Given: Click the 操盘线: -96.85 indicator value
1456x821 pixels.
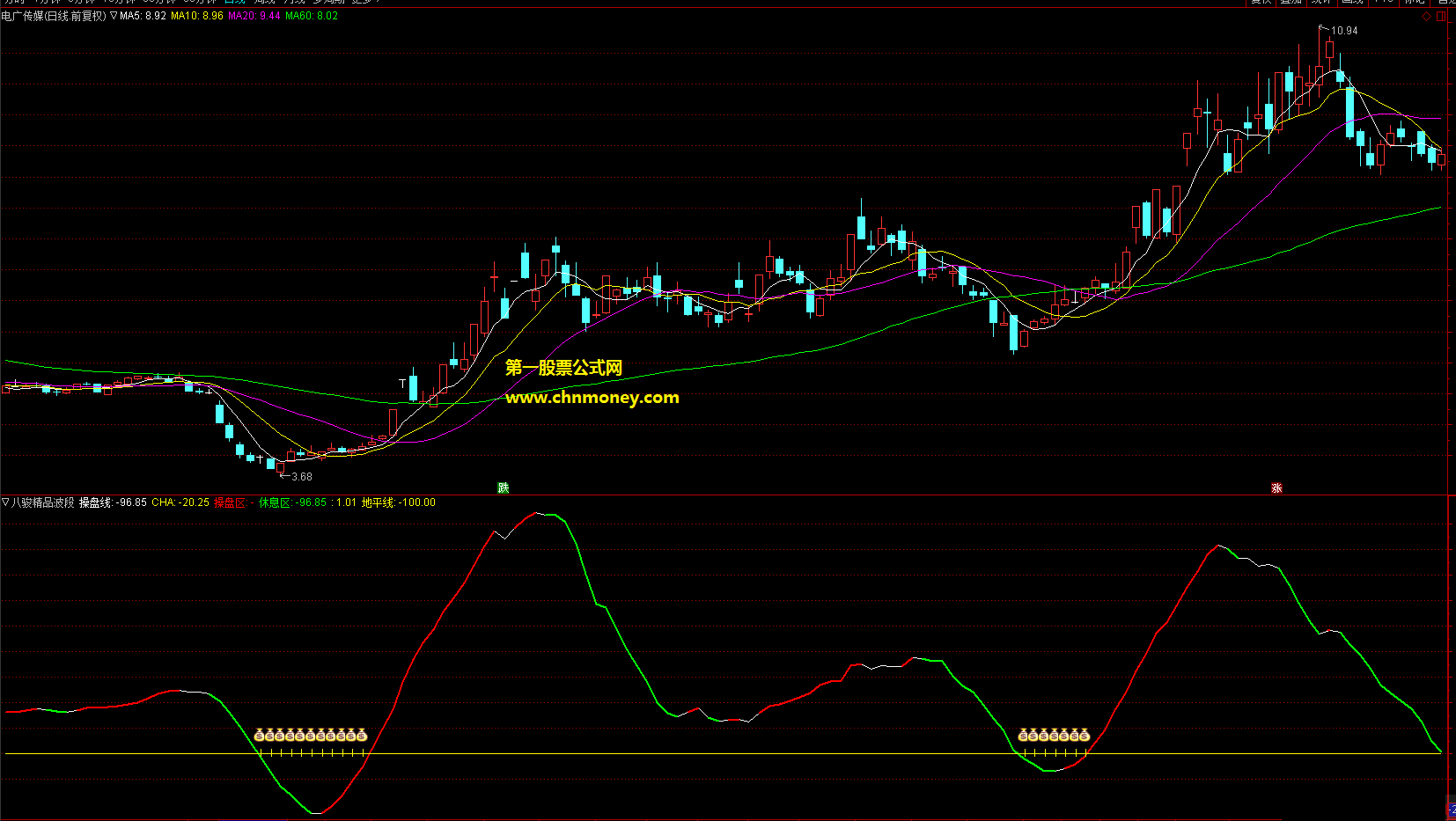Looking at the screenshot, I should pyautogui.click(x=113, y=502).
